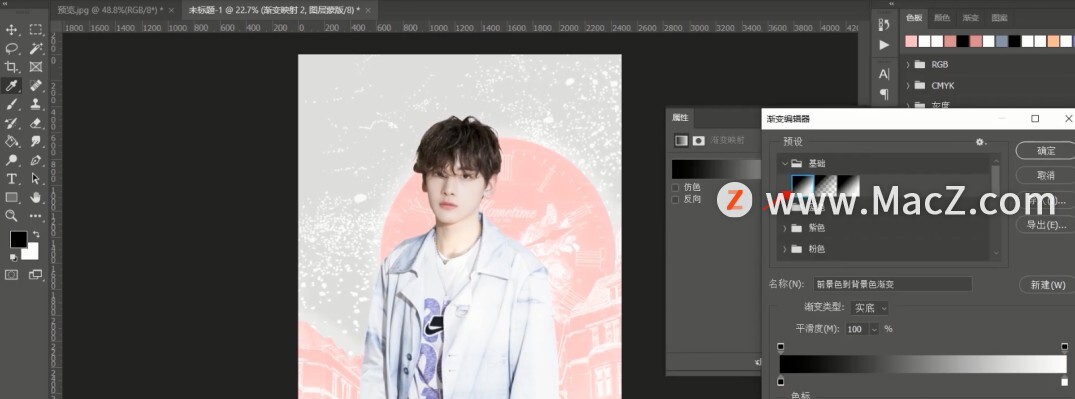Select the Smudge tool
Screen dimensions: 1075x399
[x=36, y=141]
